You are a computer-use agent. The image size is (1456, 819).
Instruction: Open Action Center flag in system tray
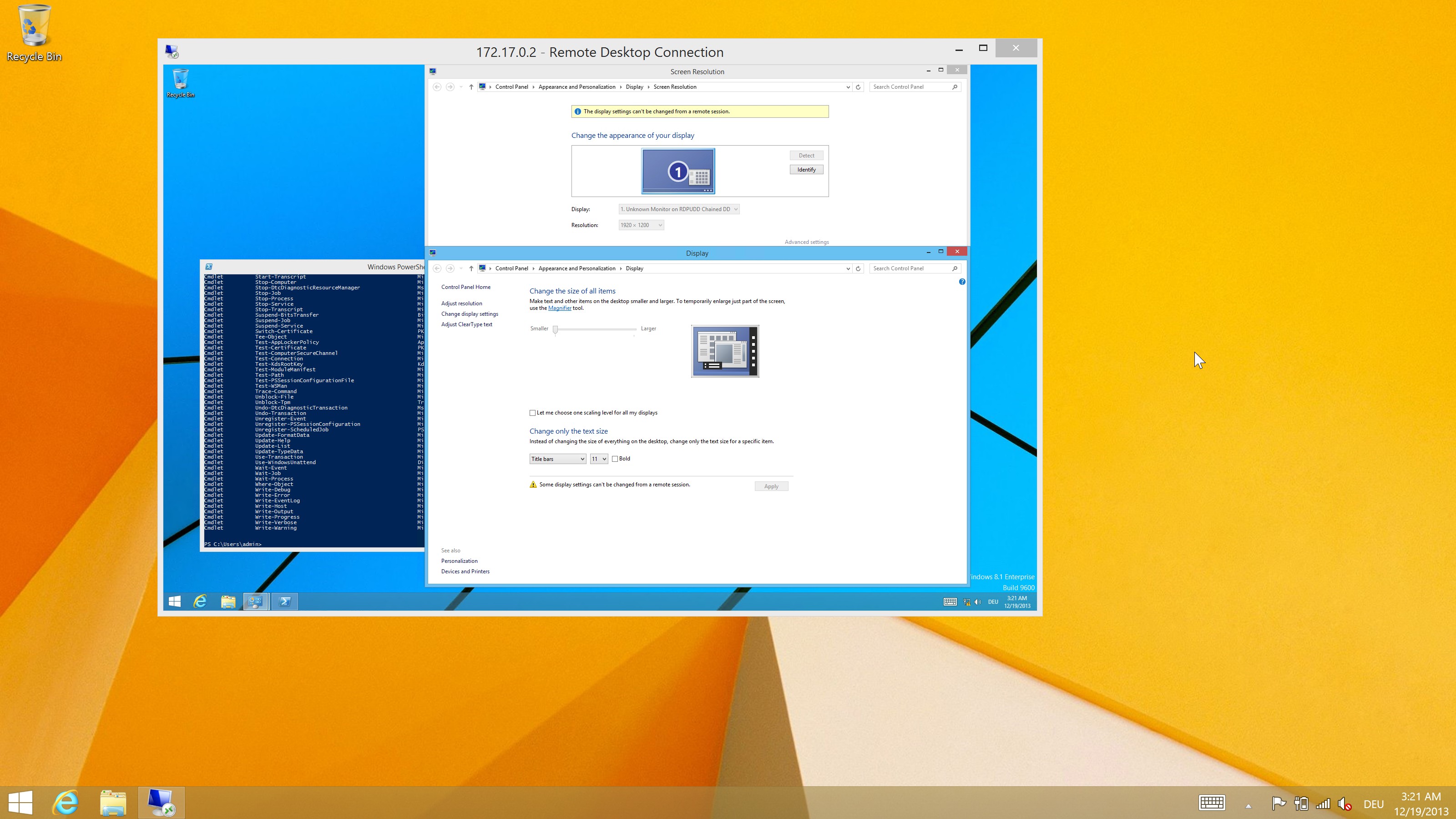coord(1278,803)
